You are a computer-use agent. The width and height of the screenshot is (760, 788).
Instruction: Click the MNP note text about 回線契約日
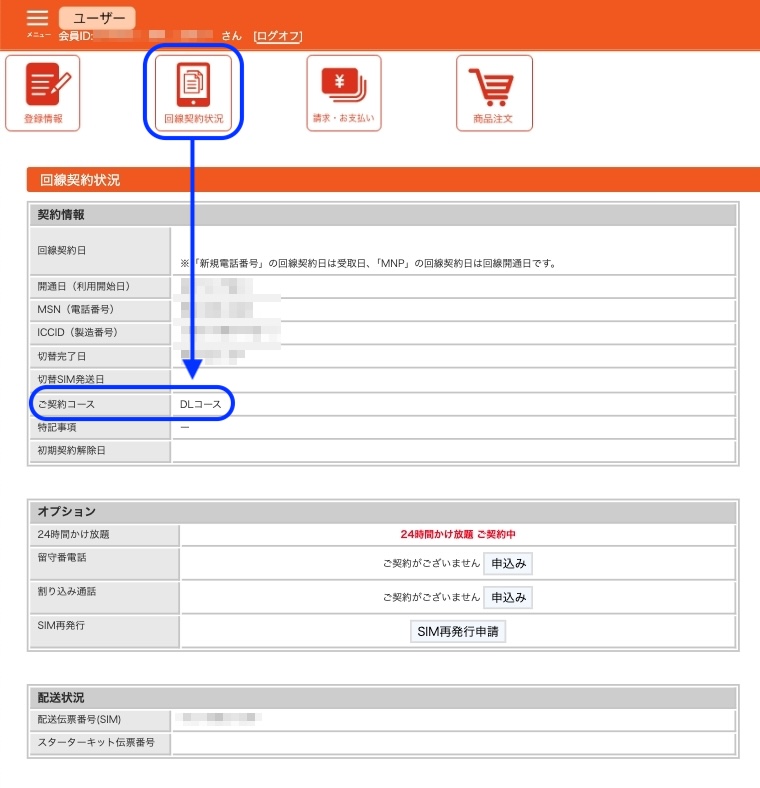[368, 263]
